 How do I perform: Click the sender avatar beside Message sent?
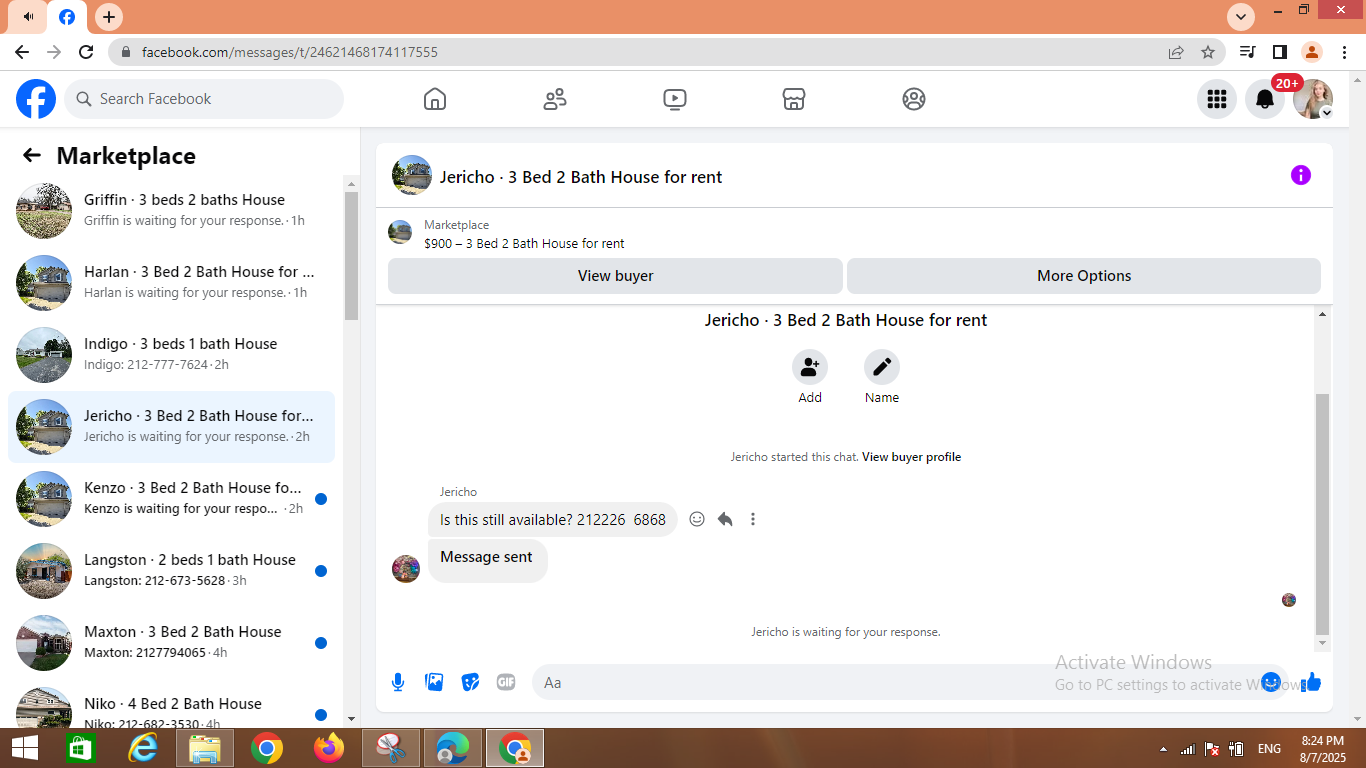pyautogui.click(x=406, y=569)
